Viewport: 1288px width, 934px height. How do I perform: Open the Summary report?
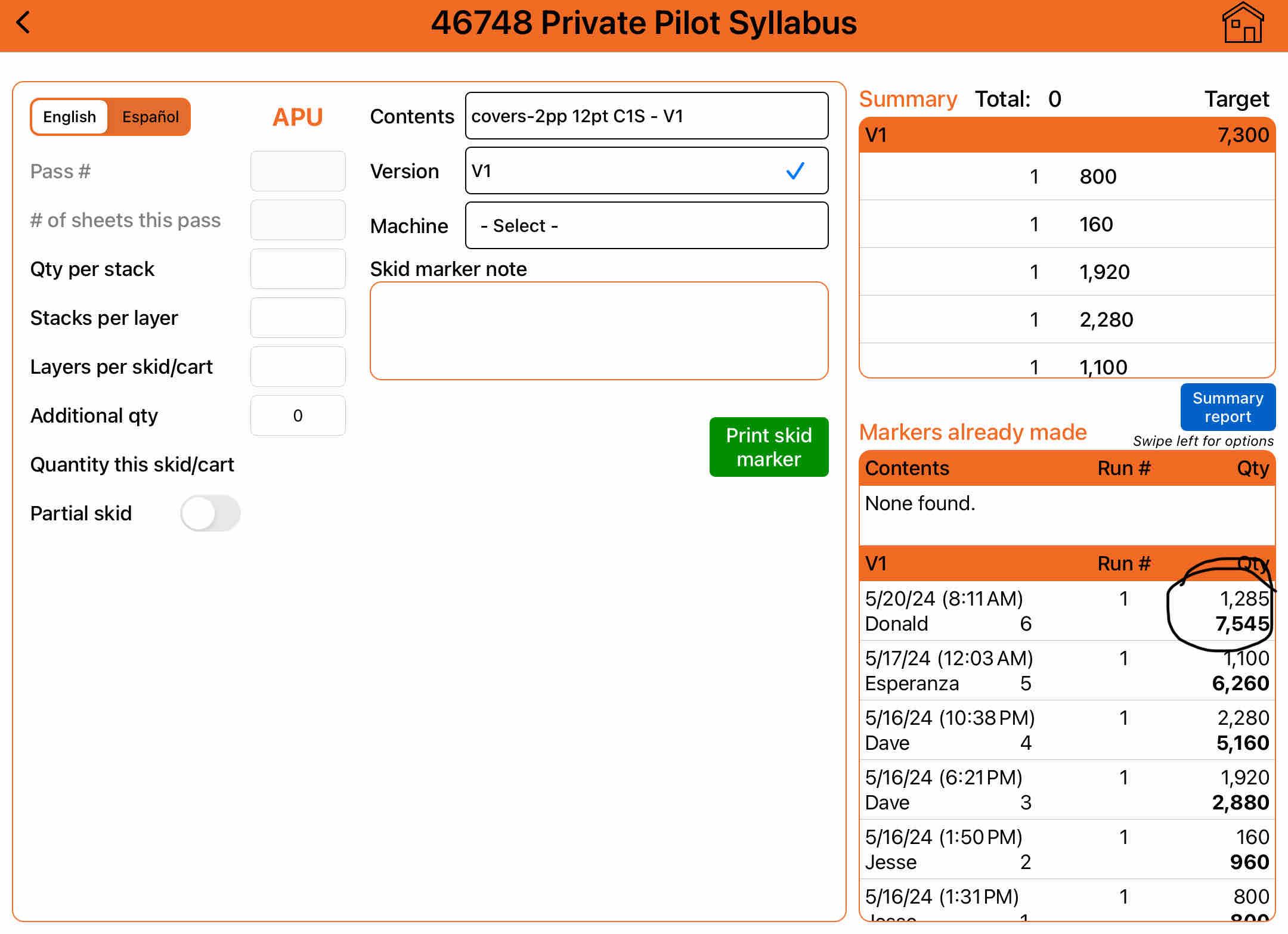pos(1227,407)
